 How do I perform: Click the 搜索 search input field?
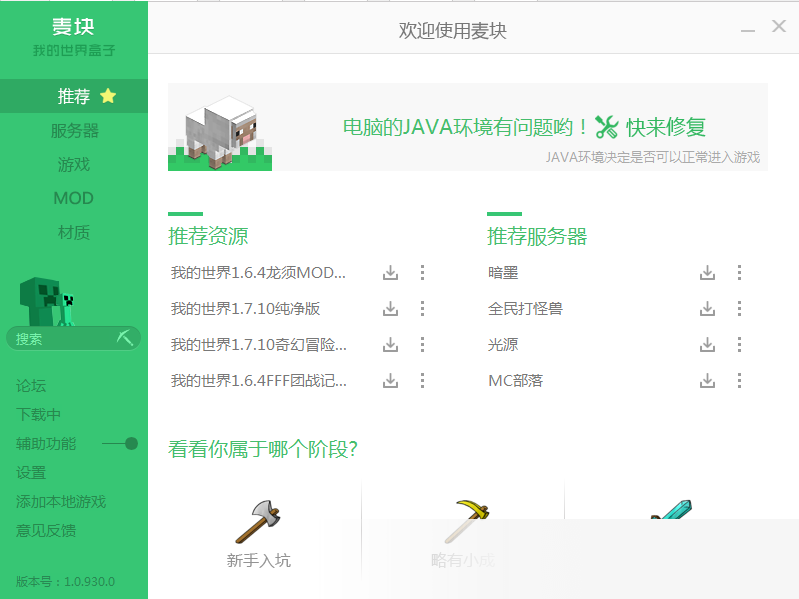73,338
